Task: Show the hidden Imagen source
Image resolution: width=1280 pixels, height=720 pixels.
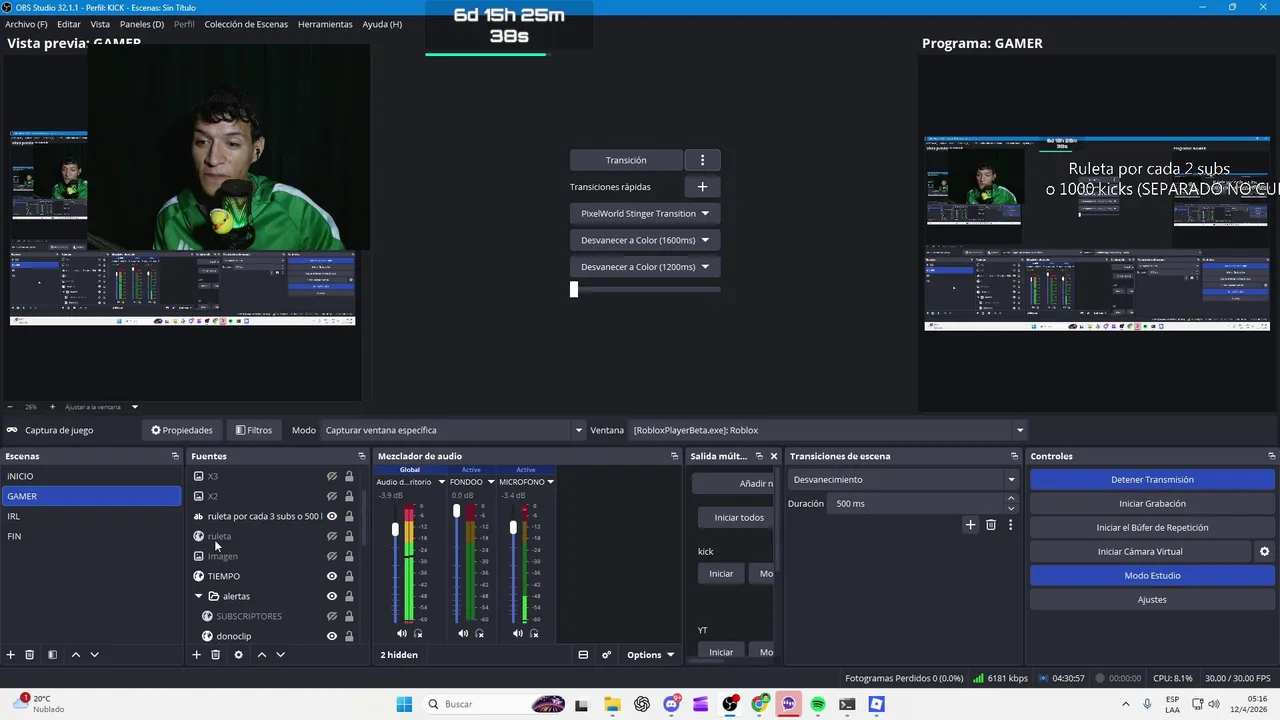Action: pyautogui.click(x=332, y=556)
